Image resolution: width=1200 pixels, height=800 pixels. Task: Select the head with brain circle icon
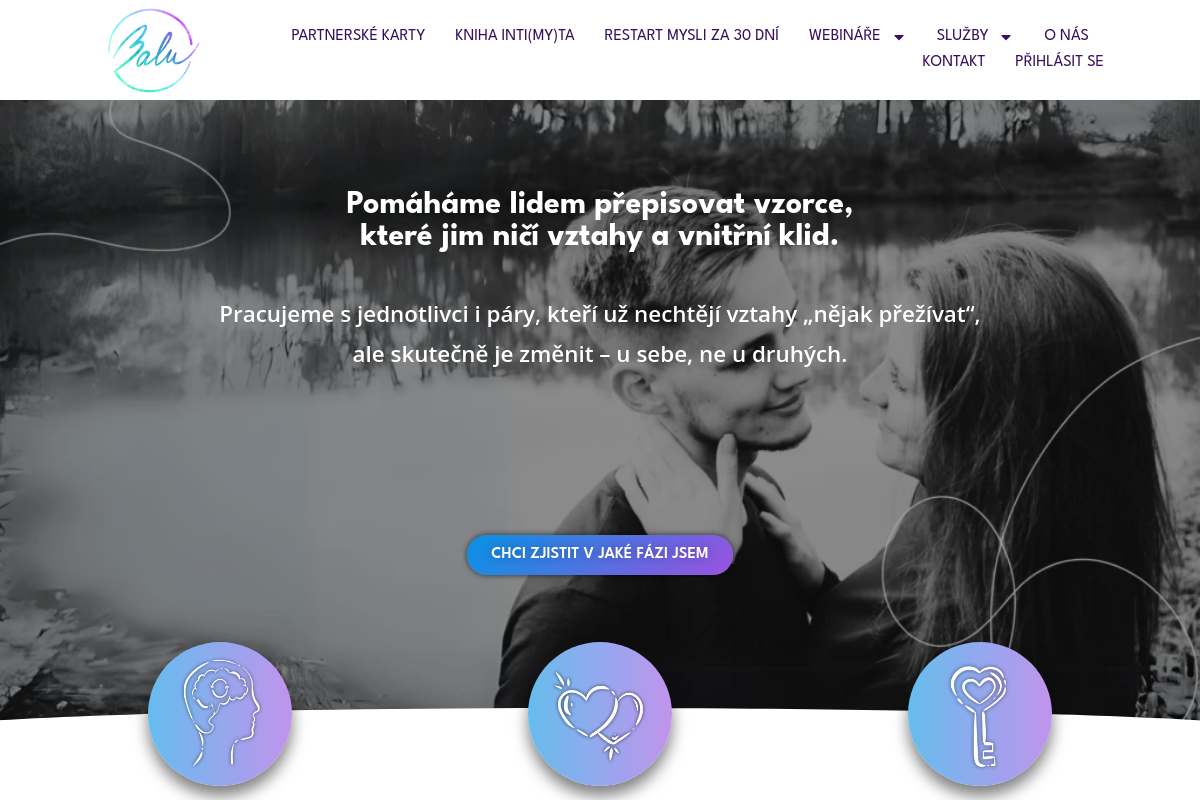pos(220,714)
